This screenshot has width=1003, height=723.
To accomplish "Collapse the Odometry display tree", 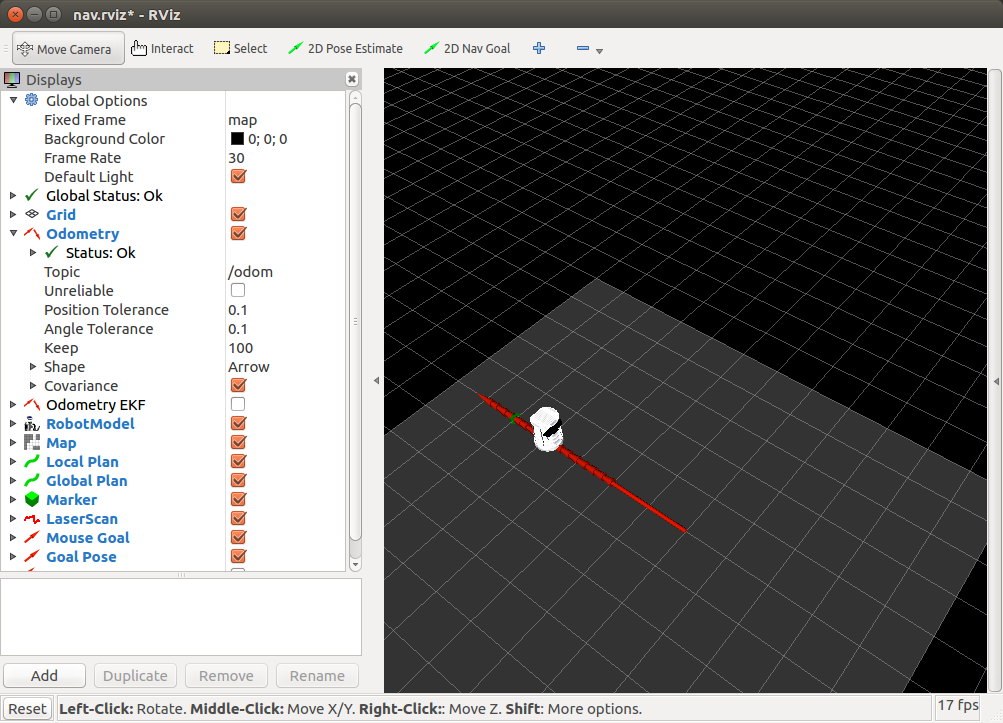I will (13, 233).
